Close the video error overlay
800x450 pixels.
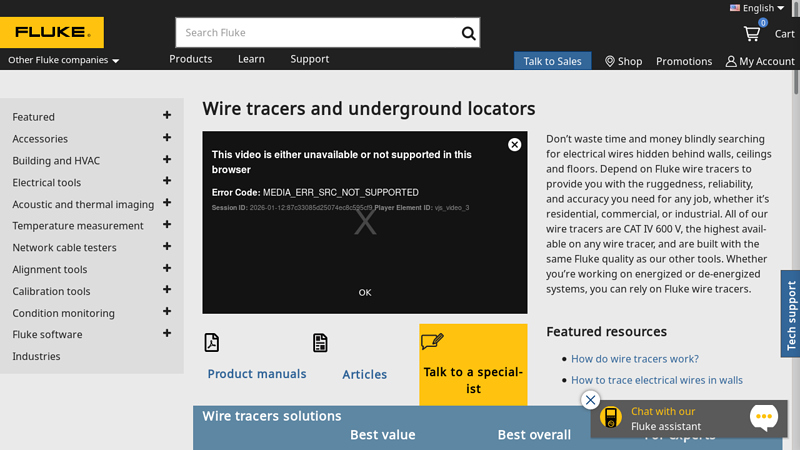tap(514, 145)
